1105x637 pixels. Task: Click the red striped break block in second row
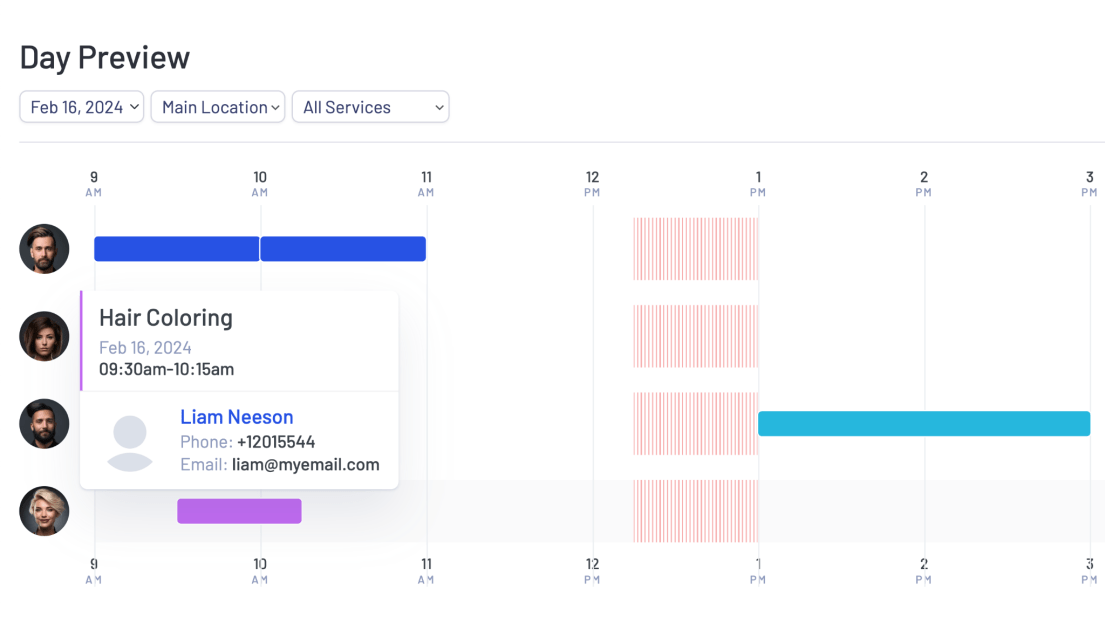696,336
